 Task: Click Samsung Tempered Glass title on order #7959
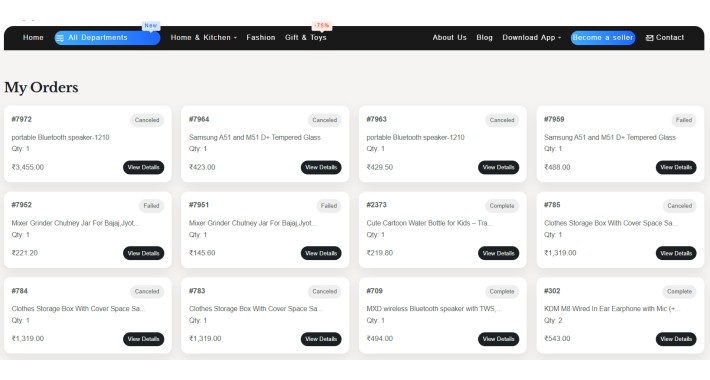point(609,137)
